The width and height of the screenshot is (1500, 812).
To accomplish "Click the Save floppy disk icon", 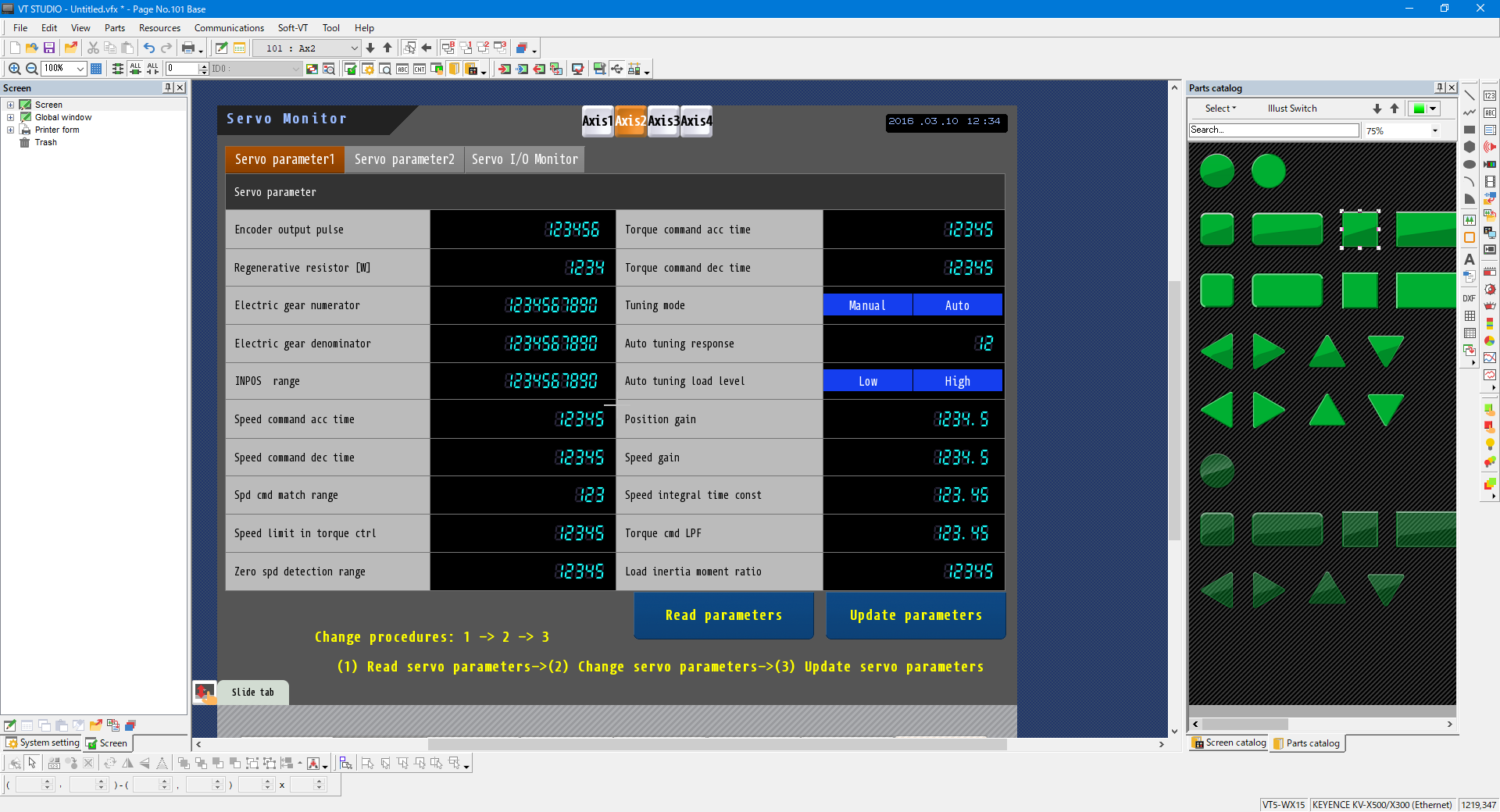I will point(49,48).
